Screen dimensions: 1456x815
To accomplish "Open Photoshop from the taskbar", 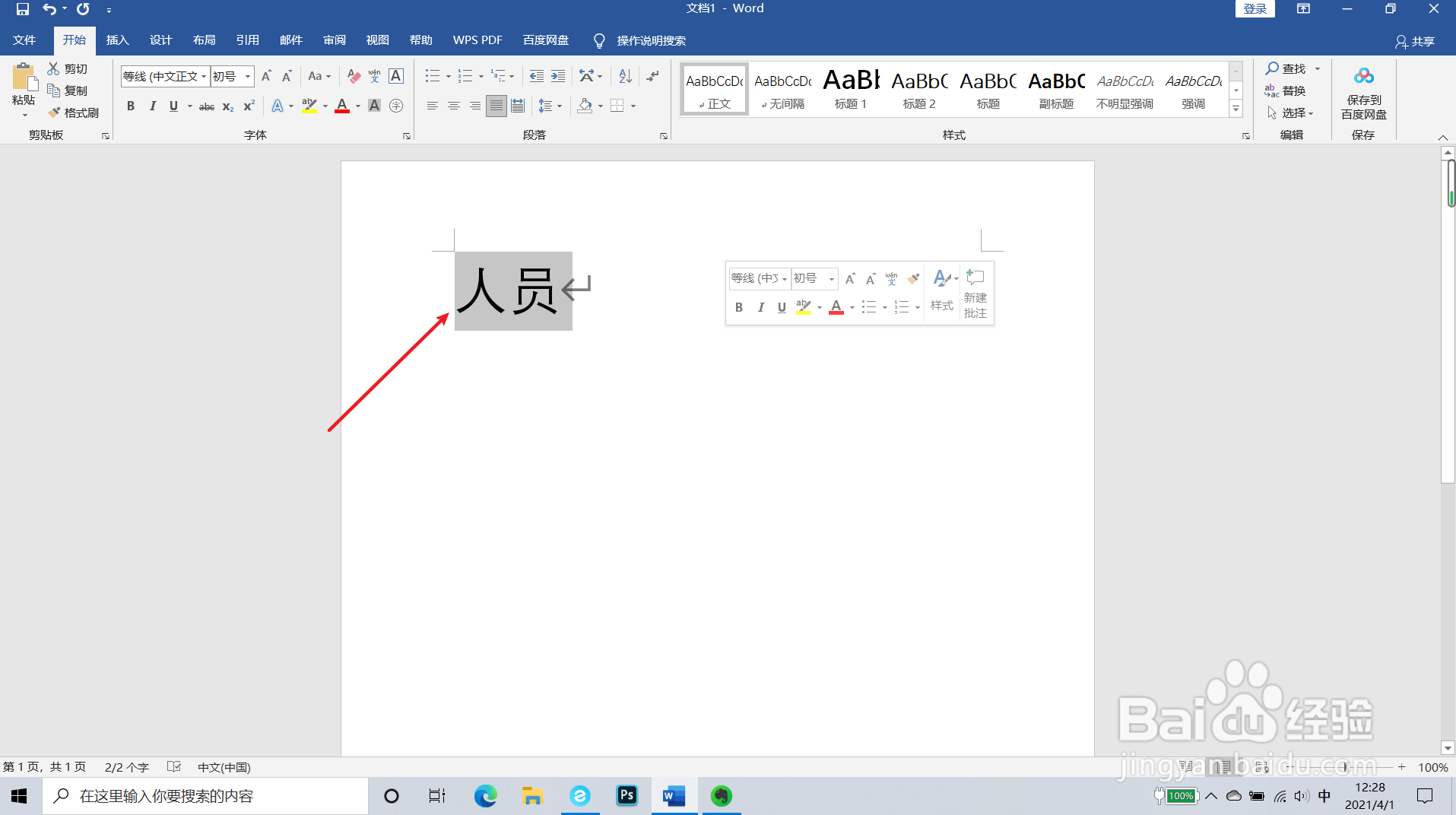I will (626, 795).
